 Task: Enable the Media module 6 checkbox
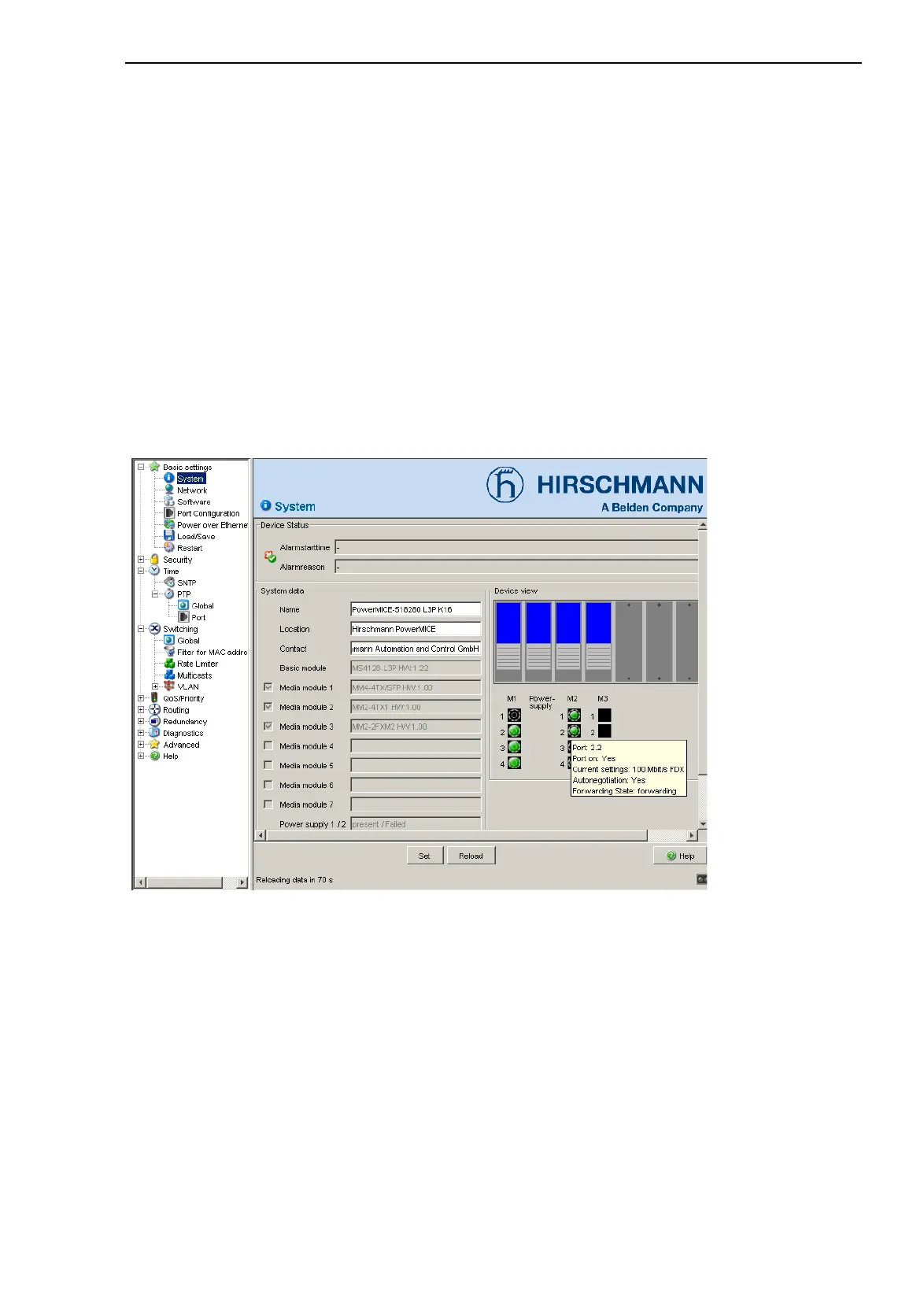tap(268, 785)
